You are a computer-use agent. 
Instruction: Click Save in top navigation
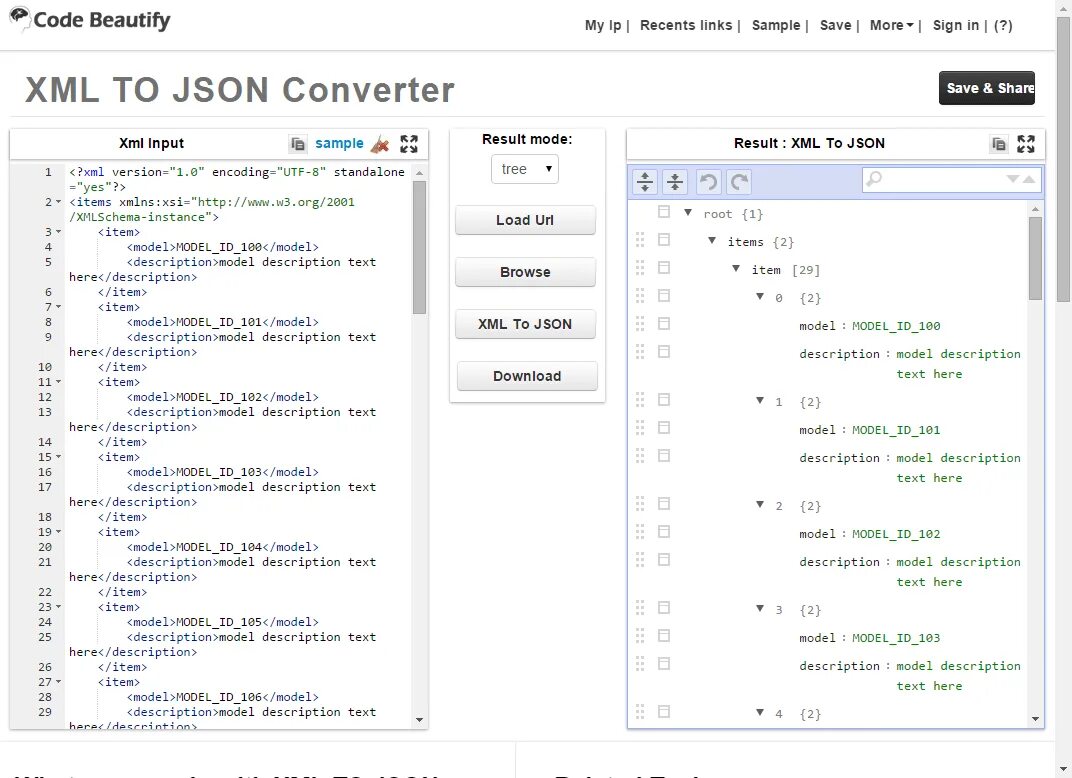835,25
